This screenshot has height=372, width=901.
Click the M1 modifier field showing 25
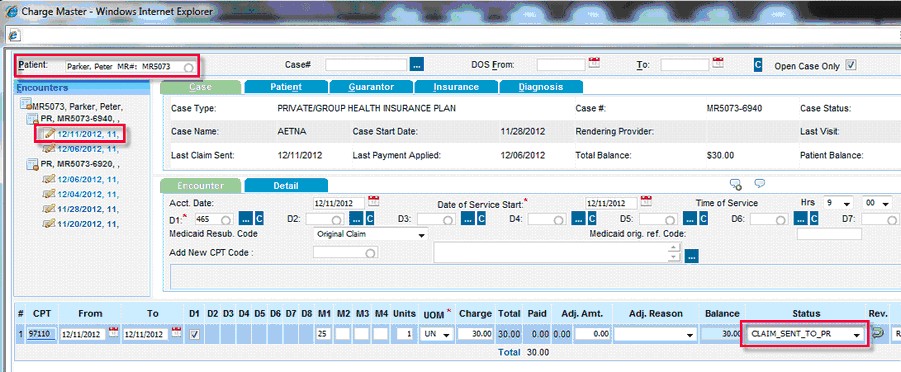(324, 333)
